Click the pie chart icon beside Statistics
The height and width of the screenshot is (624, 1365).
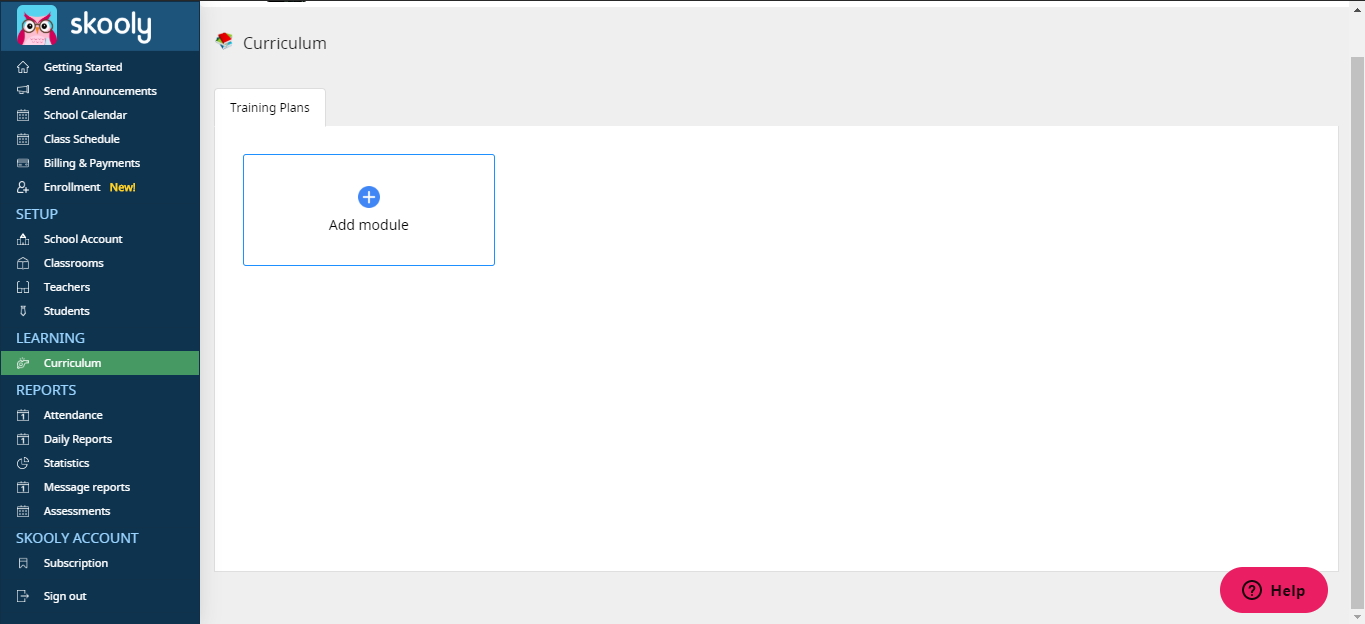pos(23,463)
